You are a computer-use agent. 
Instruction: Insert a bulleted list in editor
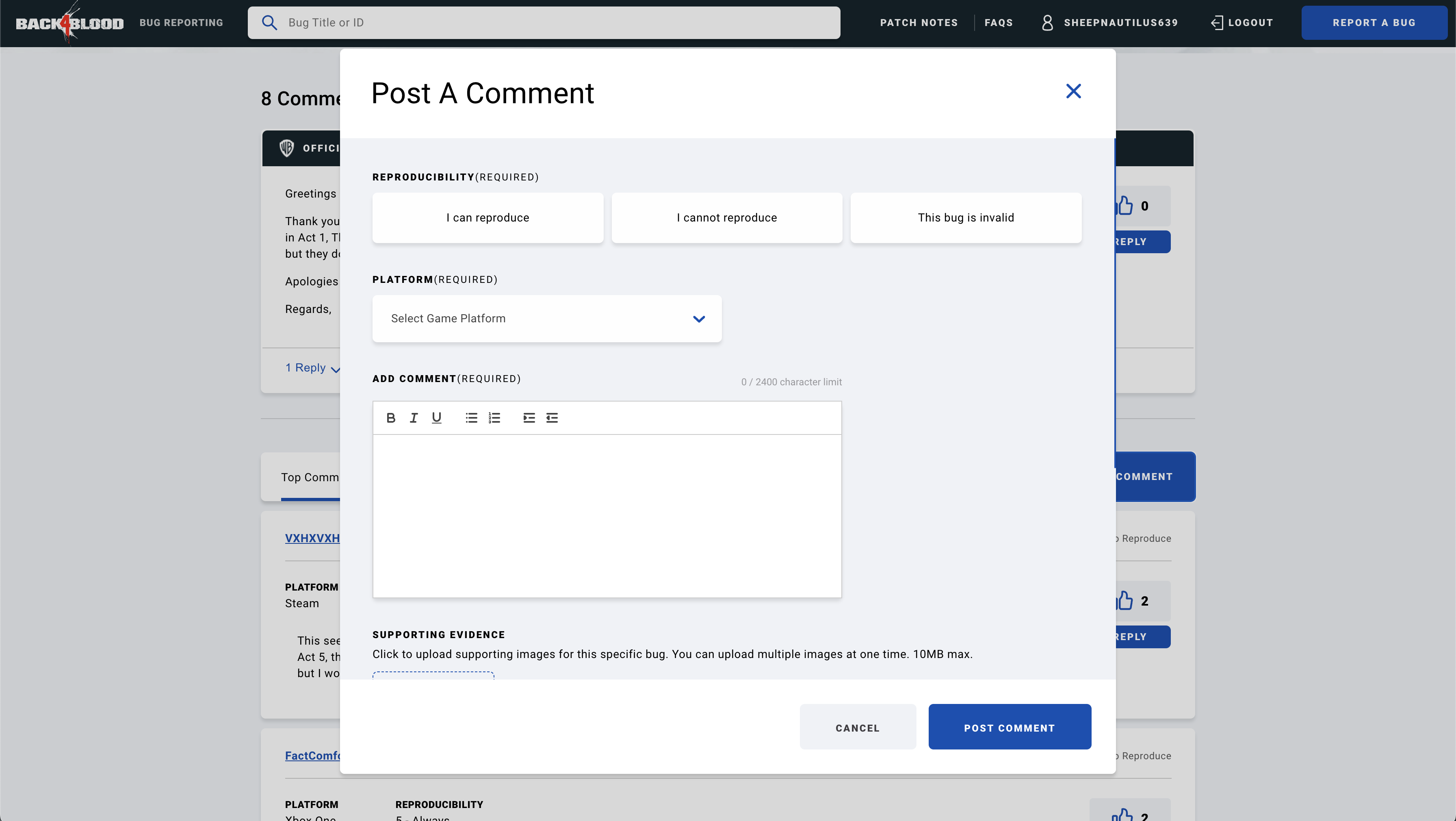pos(471,418)
